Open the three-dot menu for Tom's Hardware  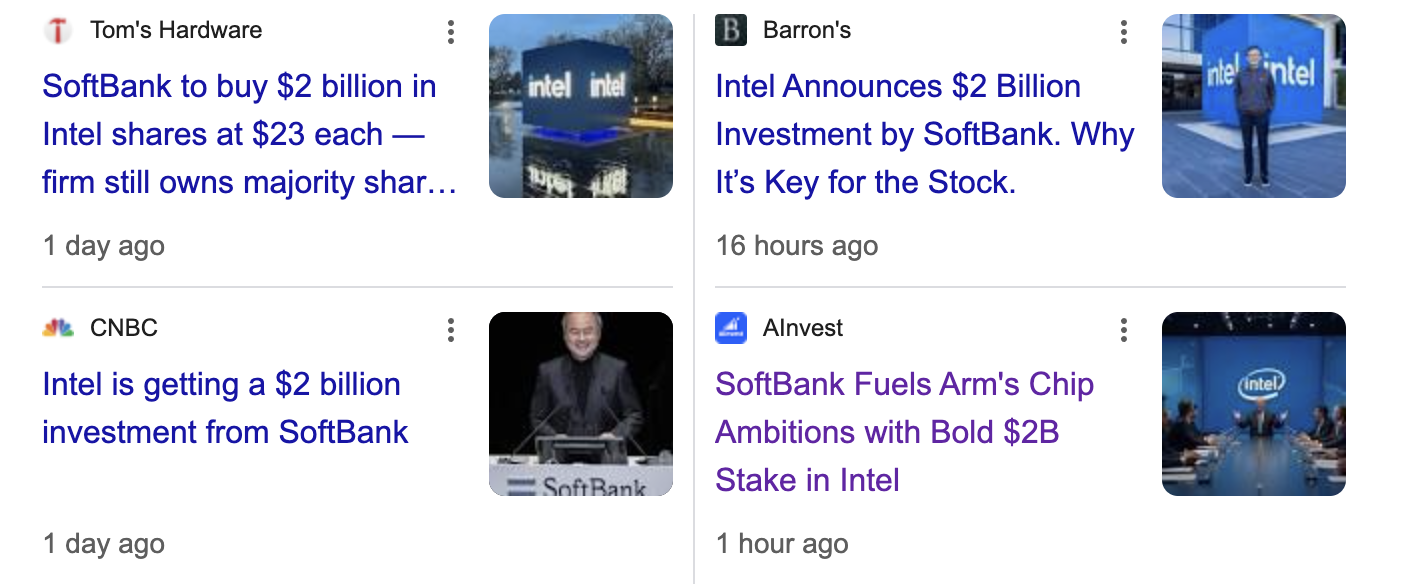pos(451,33)
